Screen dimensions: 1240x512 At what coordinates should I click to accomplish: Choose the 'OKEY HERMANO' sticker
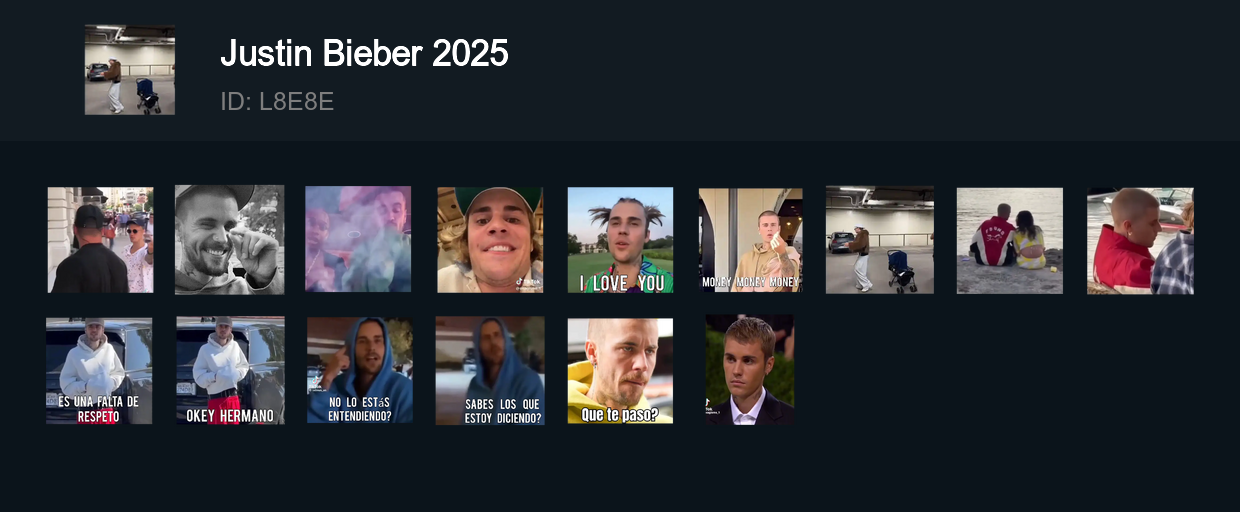230,371
